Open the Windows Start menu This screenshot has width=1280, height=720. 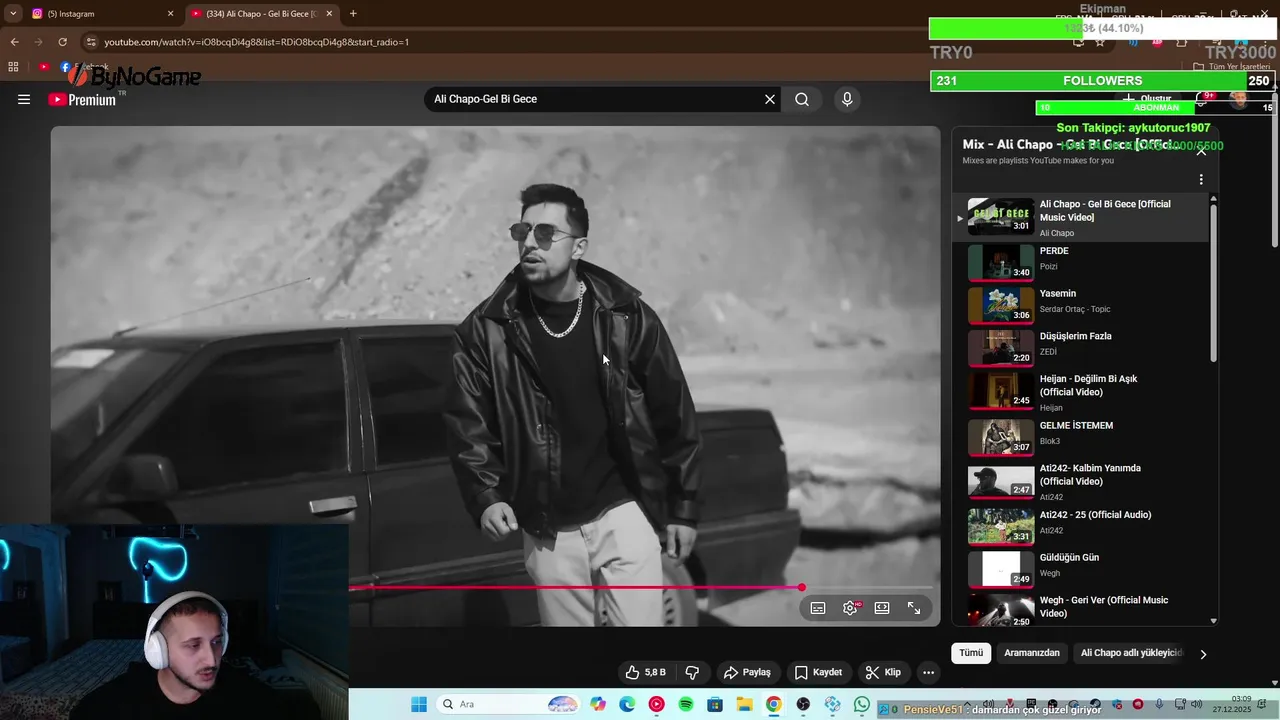pyautogui.click(x=419, y=704)
